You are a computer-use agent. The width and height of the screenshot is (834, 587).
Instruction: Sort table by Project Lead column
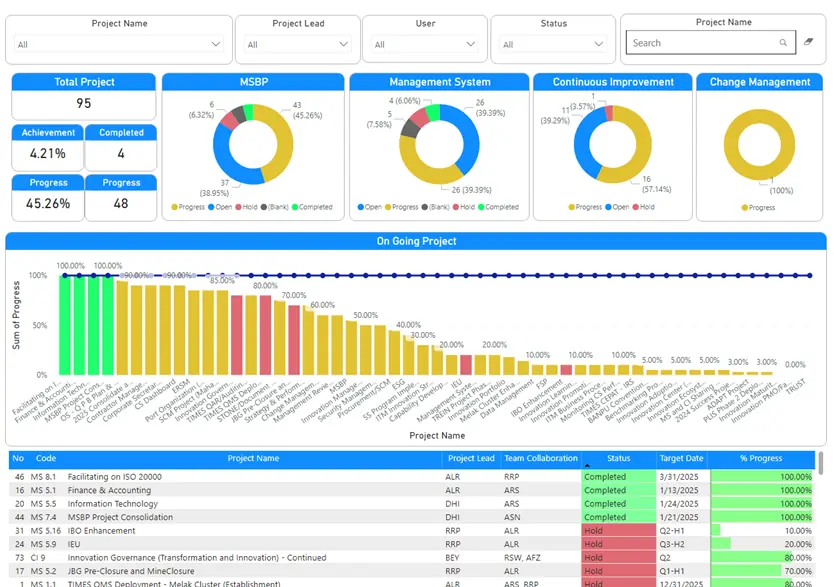(x=471, y=458)
